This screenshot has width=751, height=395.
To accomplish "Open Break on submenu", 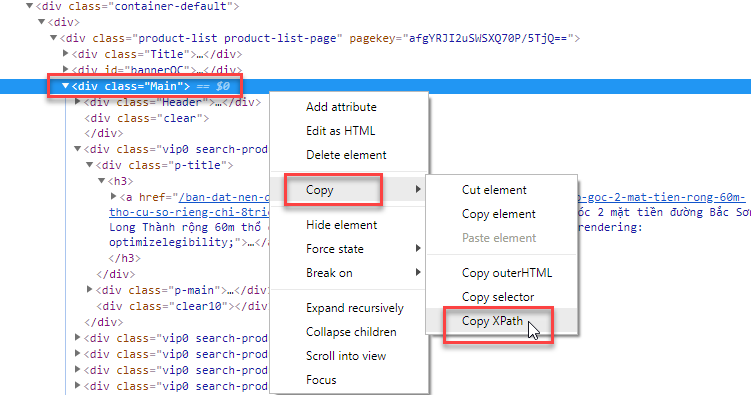I will pos(329,273).
